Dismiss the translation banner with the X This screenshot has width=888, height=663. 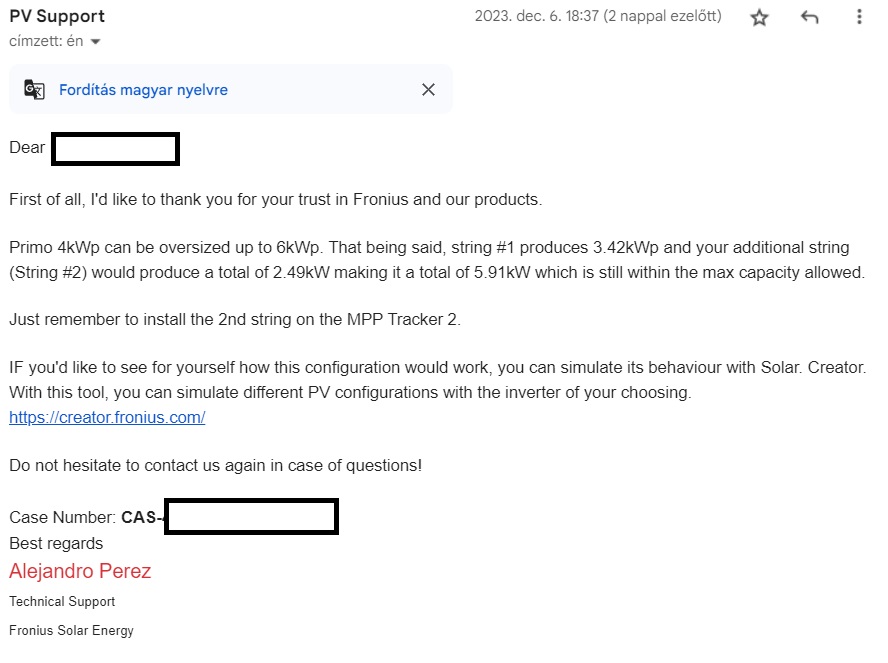428,89
